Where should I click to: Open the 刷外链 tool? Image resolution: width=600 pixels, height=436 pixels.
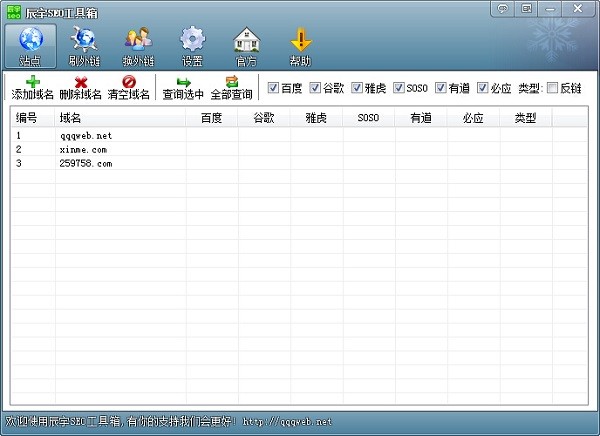[84, 46]
